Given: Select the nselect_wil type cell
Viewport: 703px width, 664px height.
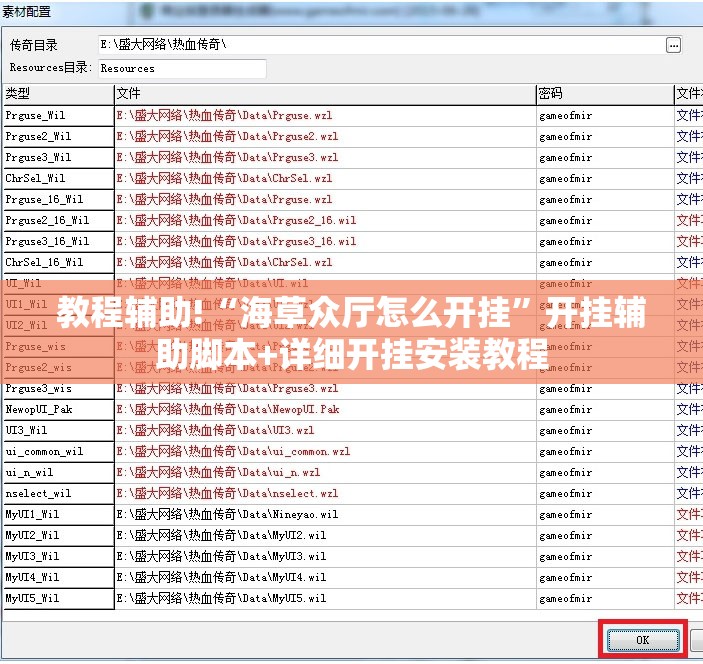Looking at the screenshot, I should coord(58,494).
